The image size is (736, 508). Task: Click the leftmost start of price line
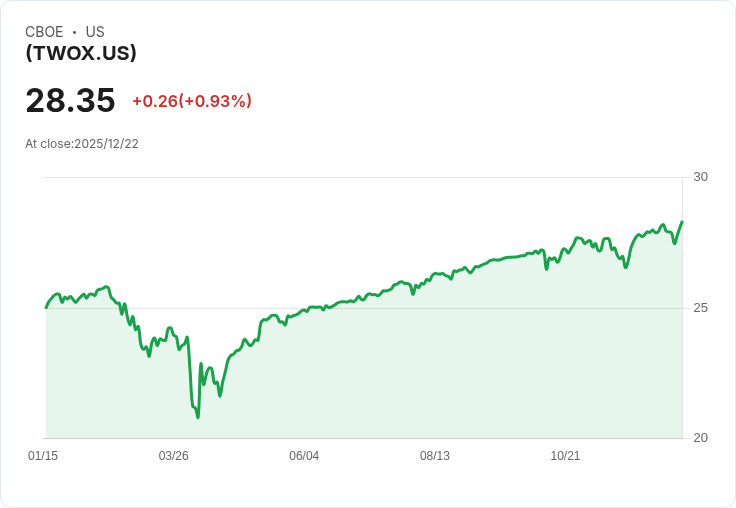click(x=46, y=307)
